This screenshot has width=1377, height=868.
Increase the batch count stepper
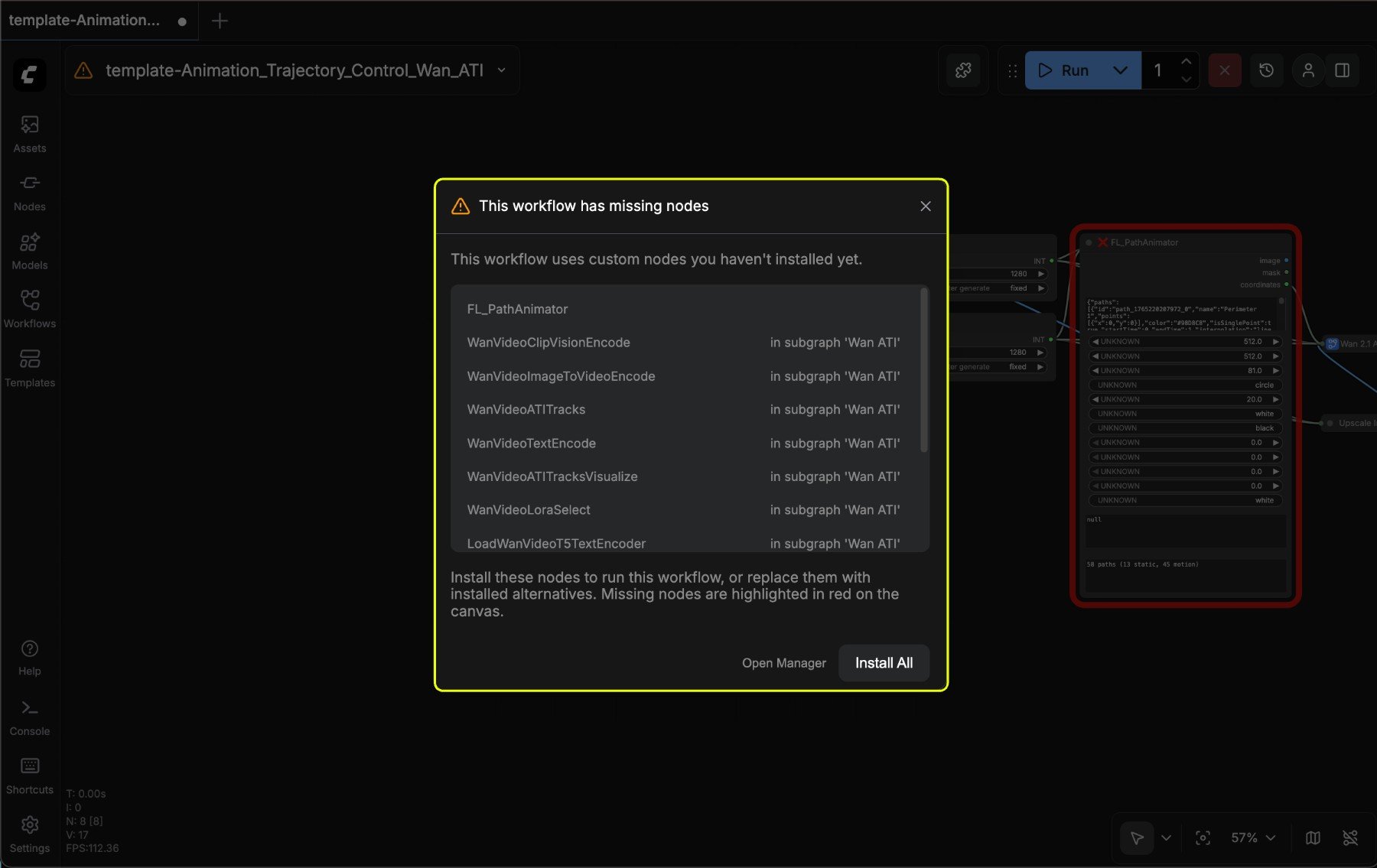point(1186,61)
